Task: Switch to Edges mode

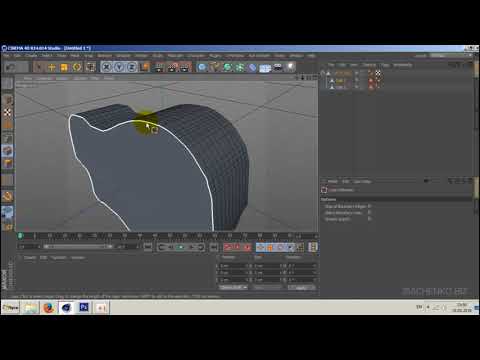Action: coord(7,151)
